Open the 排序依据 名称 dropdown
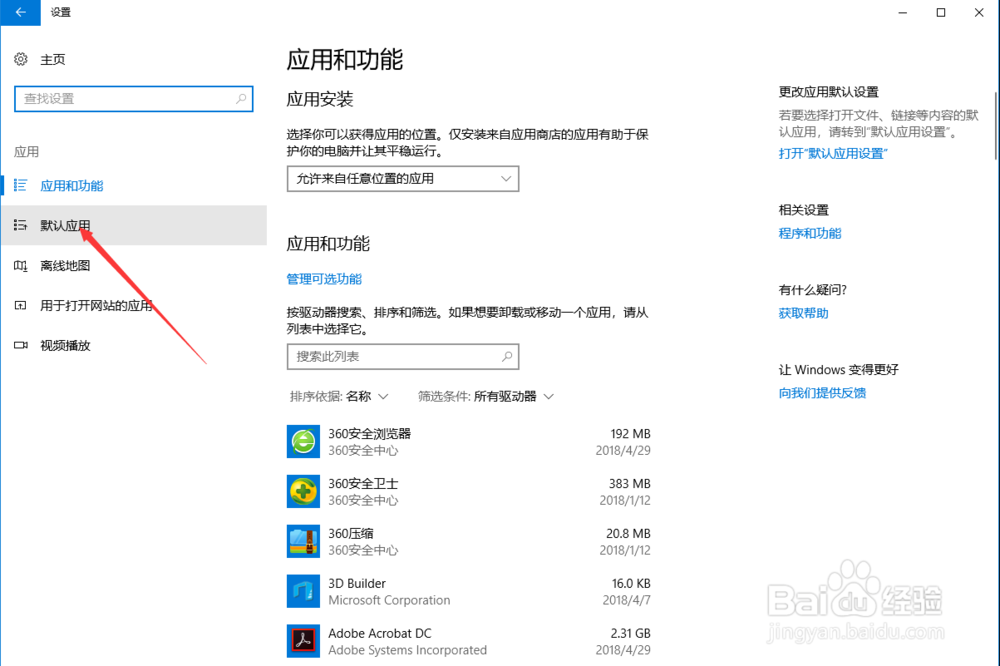Screen dimensions: 1000x666 [339, 396]
